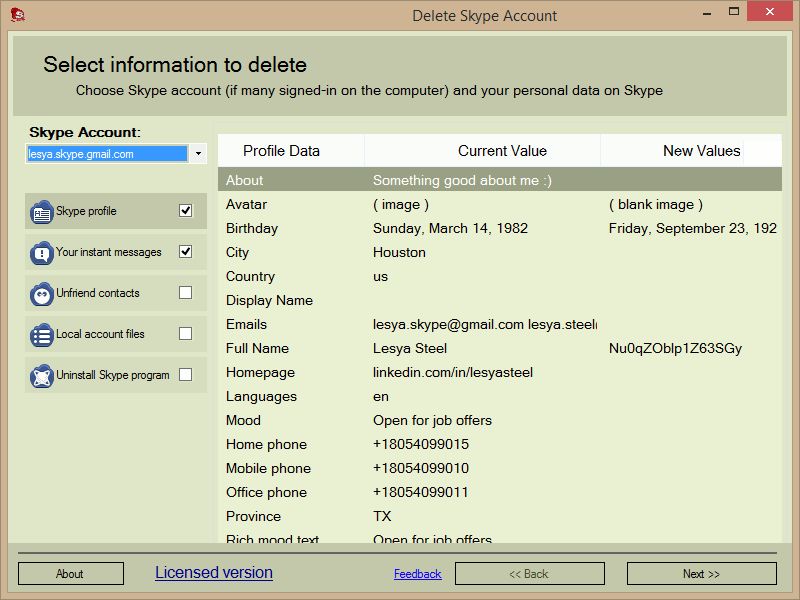Select the Languages row label
The image size is (800, 600).
point(261,396)
